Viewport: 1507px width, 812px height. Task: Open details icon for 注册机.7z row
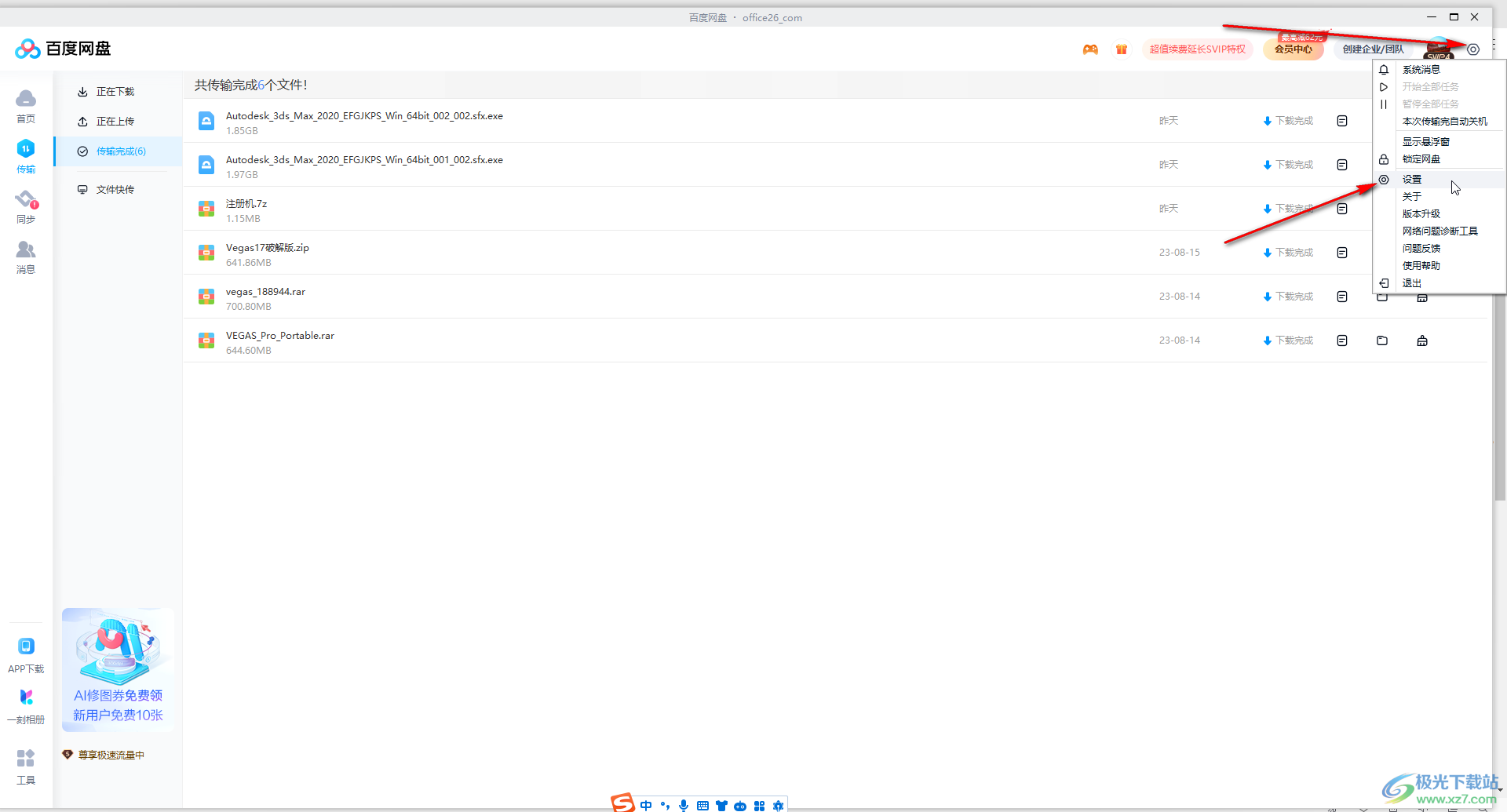point(1342,209)
